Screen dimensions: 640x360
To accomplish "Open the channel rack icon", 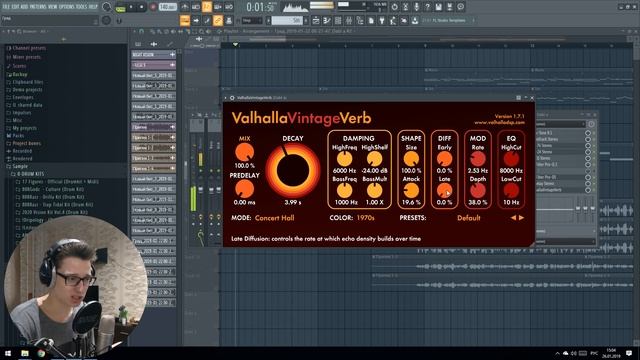I will point(338,20).
